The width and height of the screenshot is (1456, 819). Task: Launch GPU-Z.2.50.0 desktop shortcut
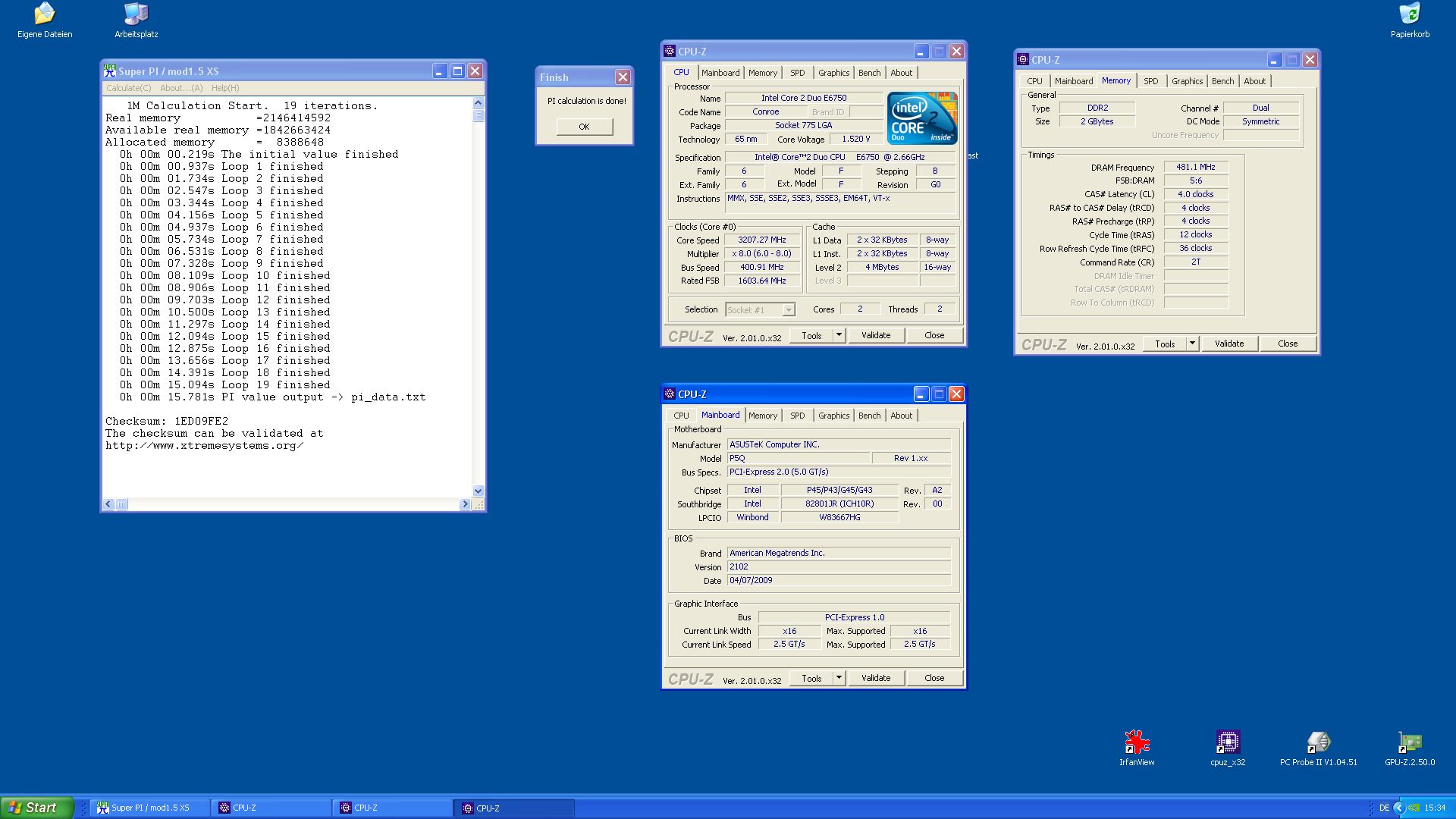1410,748
